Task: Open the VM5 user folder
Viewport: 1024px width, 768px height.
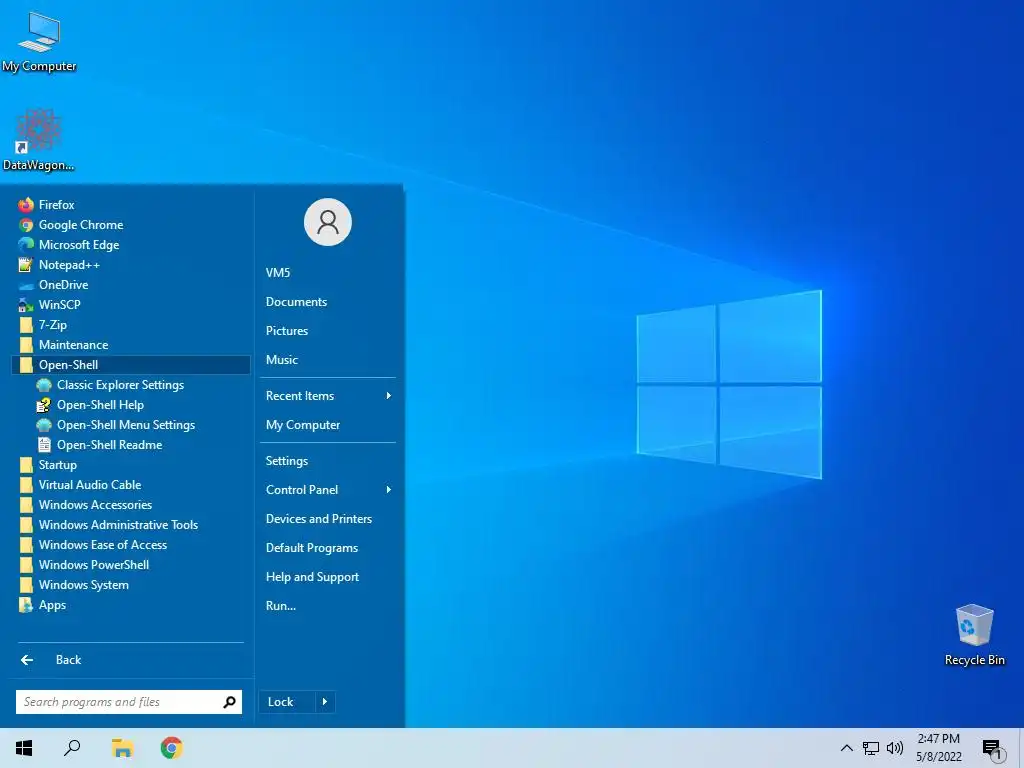Action: [x=328, y=273]
